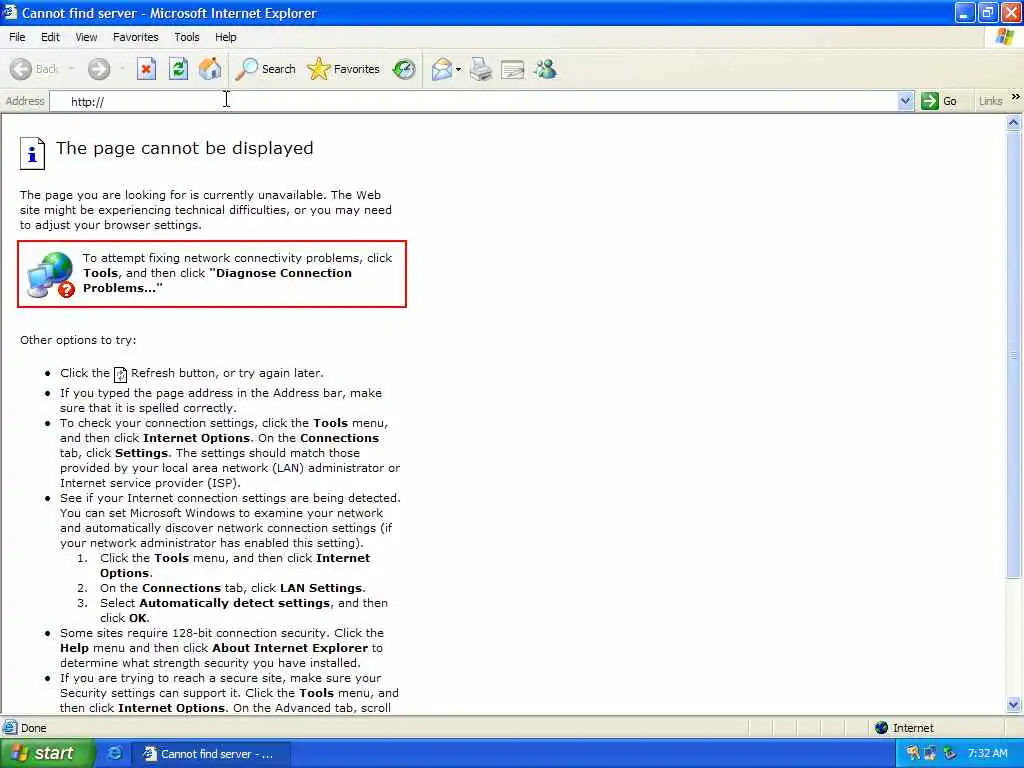Stop loading with the red X icon

146,69
